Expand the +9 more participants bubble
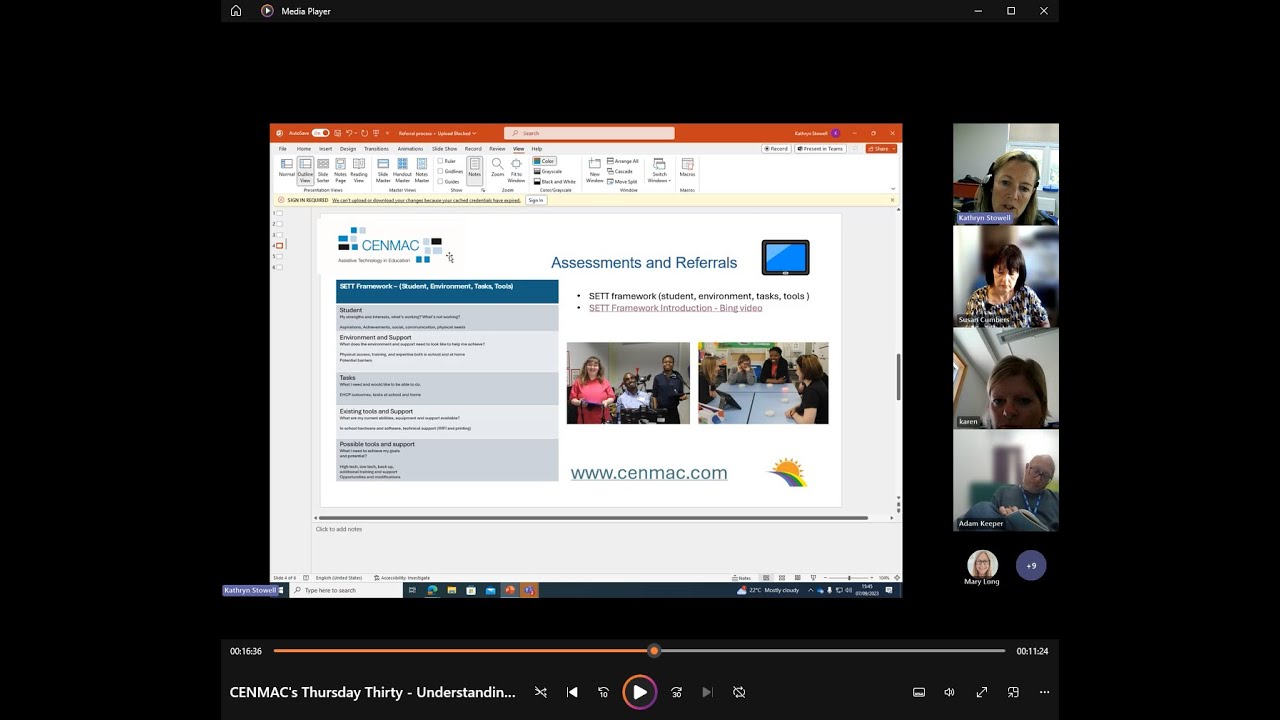 pyautogui.click(x=1032, y=566)
